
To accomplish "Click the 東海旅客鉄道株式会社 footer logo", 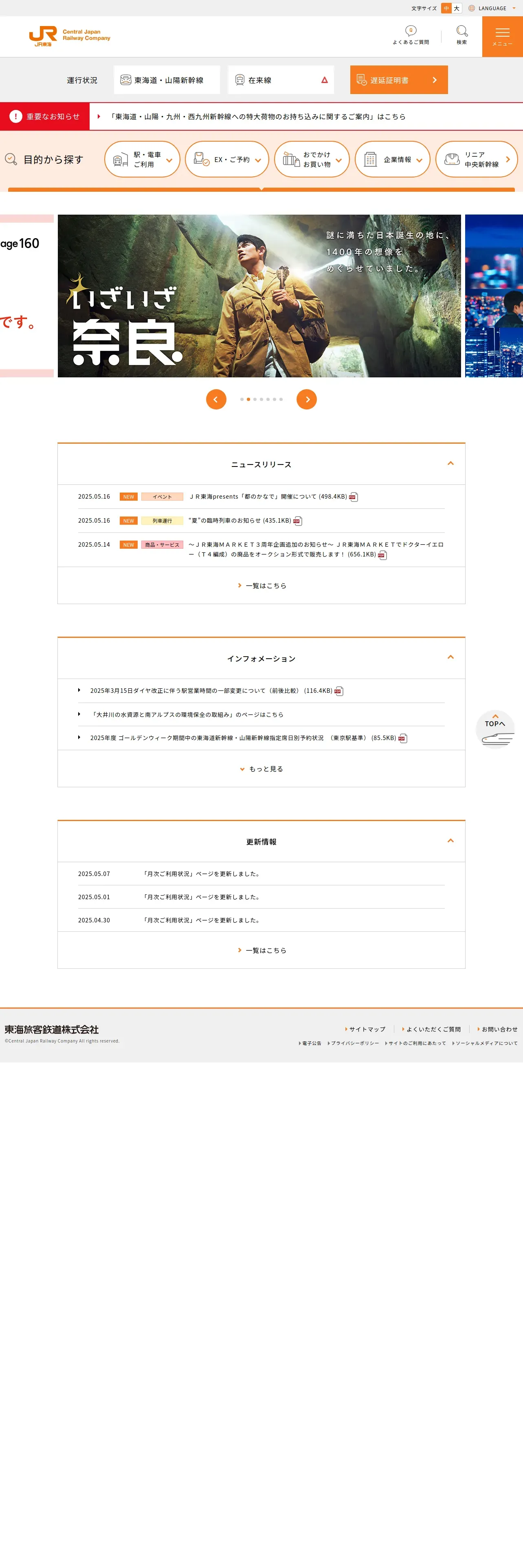I will pyautogui.click(x=52, y=1029).
